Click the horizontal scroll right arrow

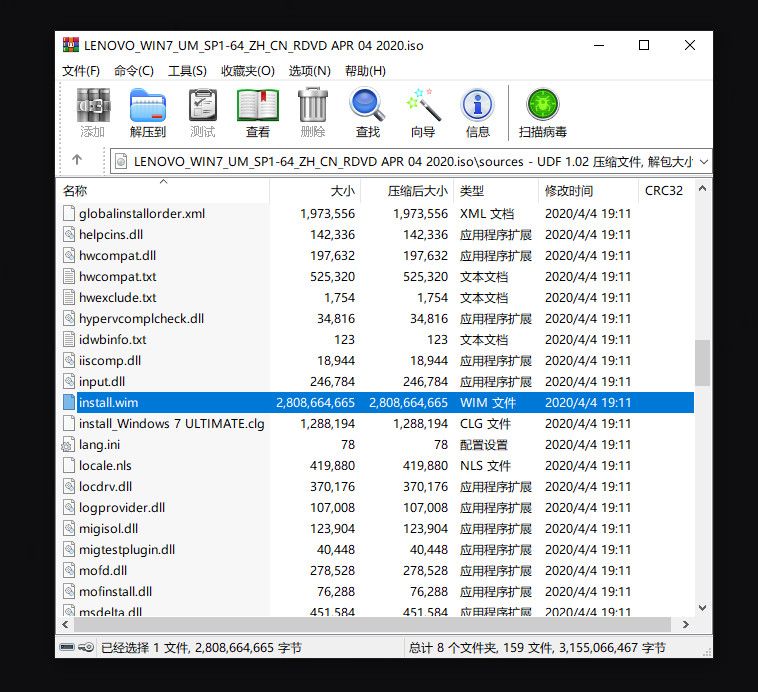pos(685,624)
